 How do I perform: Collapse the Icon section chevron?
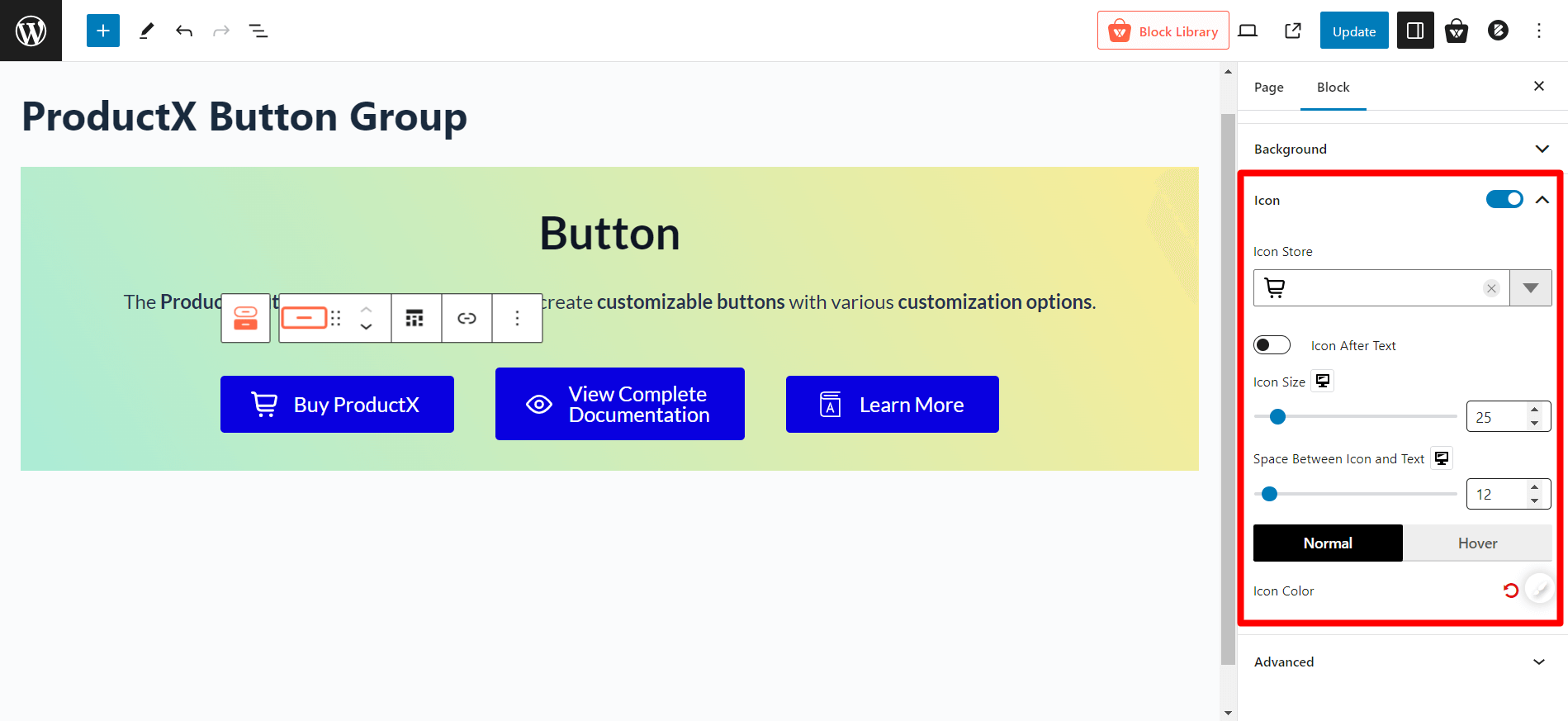1542,200
